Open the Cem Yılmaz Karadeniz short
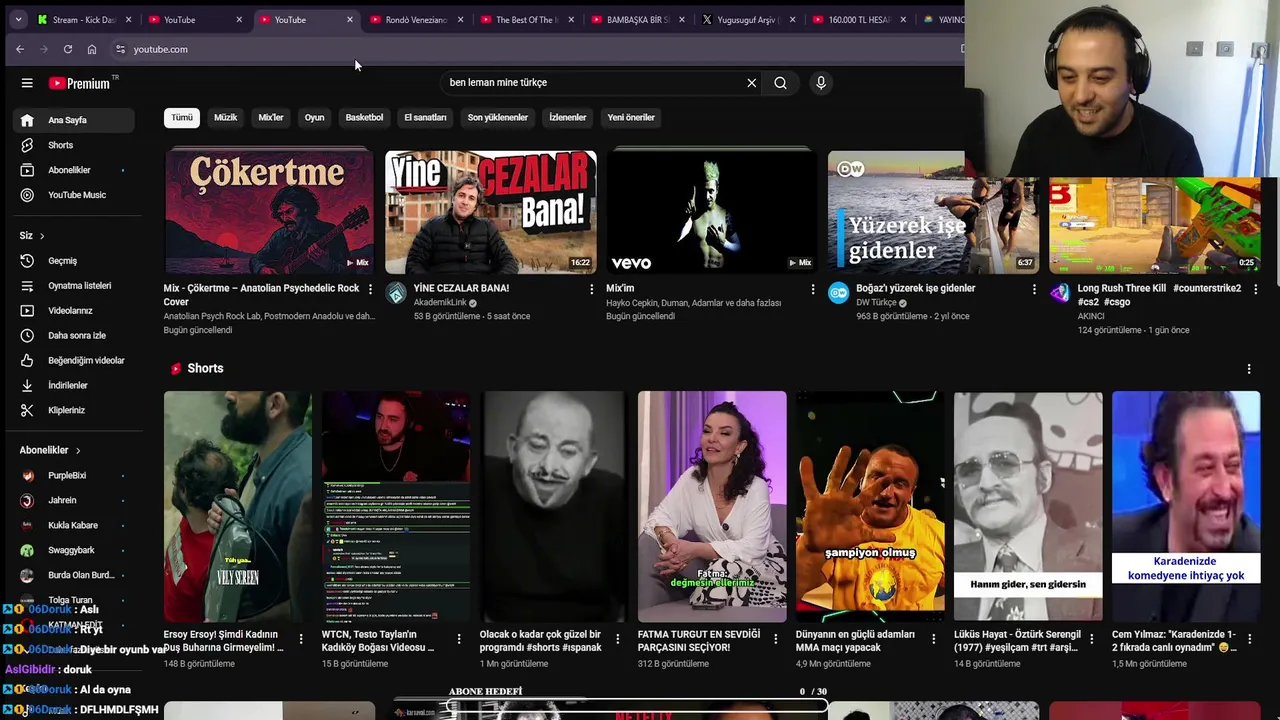 [1186, 506]
